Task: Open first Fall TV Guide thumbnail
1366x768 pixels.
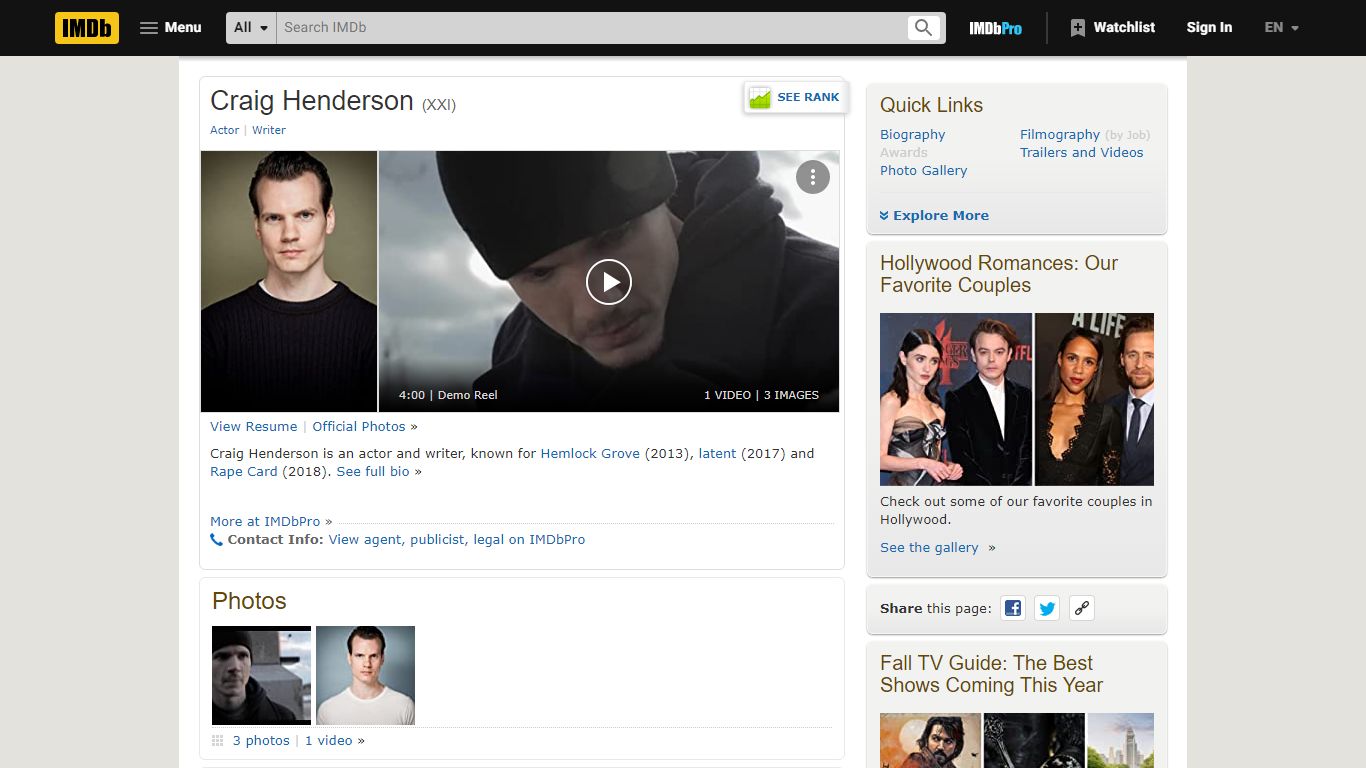Action: coord(930,740)
